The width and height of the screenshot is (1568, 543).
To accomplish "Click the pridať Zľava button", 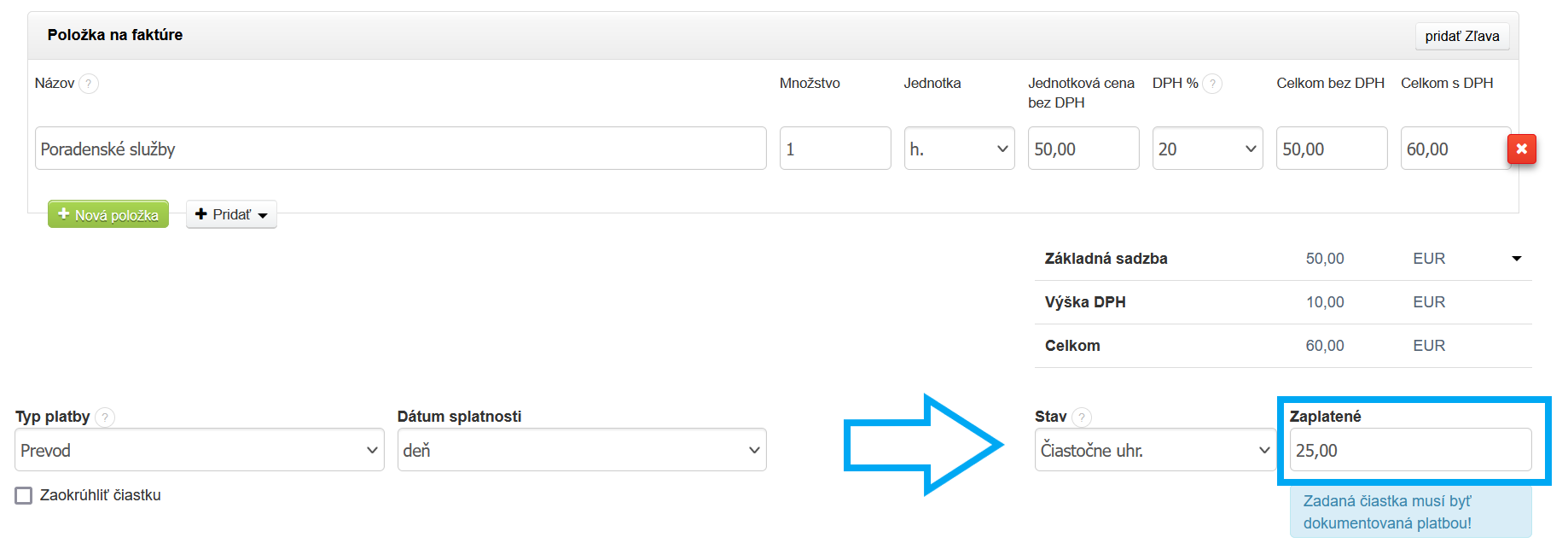I will tap(1461, 36).
